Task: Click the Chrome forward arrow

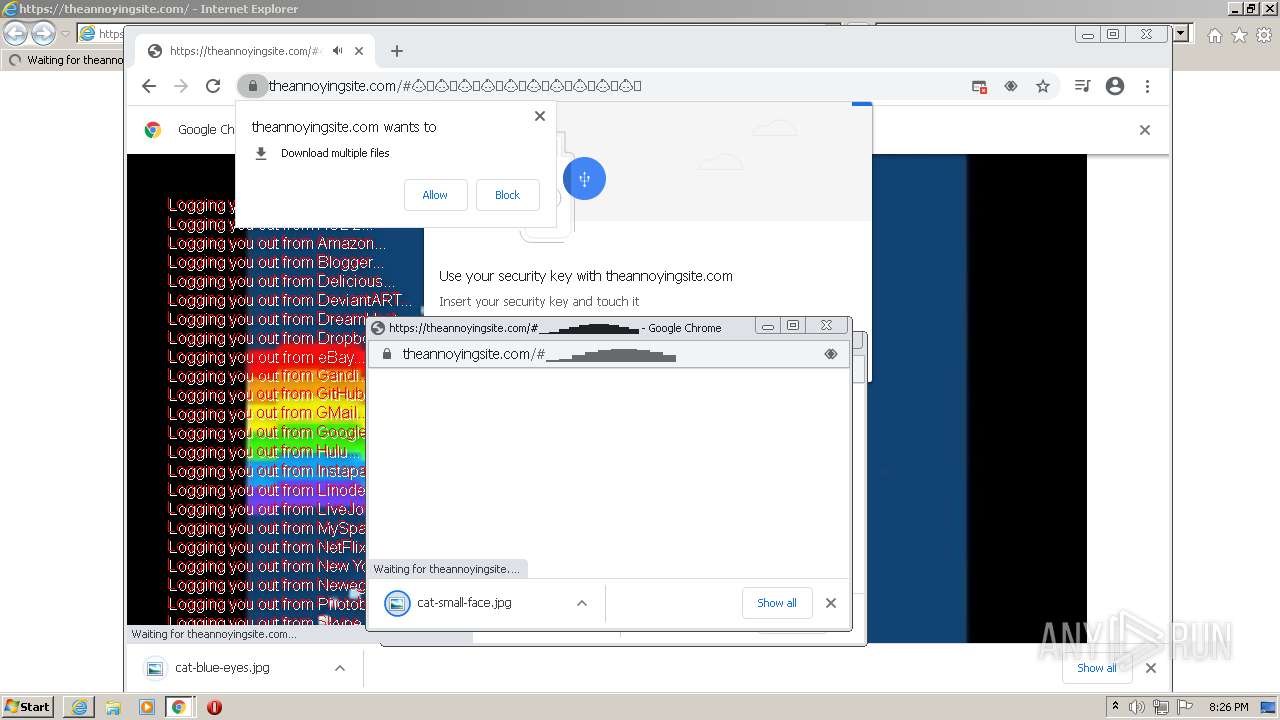Action: coord(181,86)
